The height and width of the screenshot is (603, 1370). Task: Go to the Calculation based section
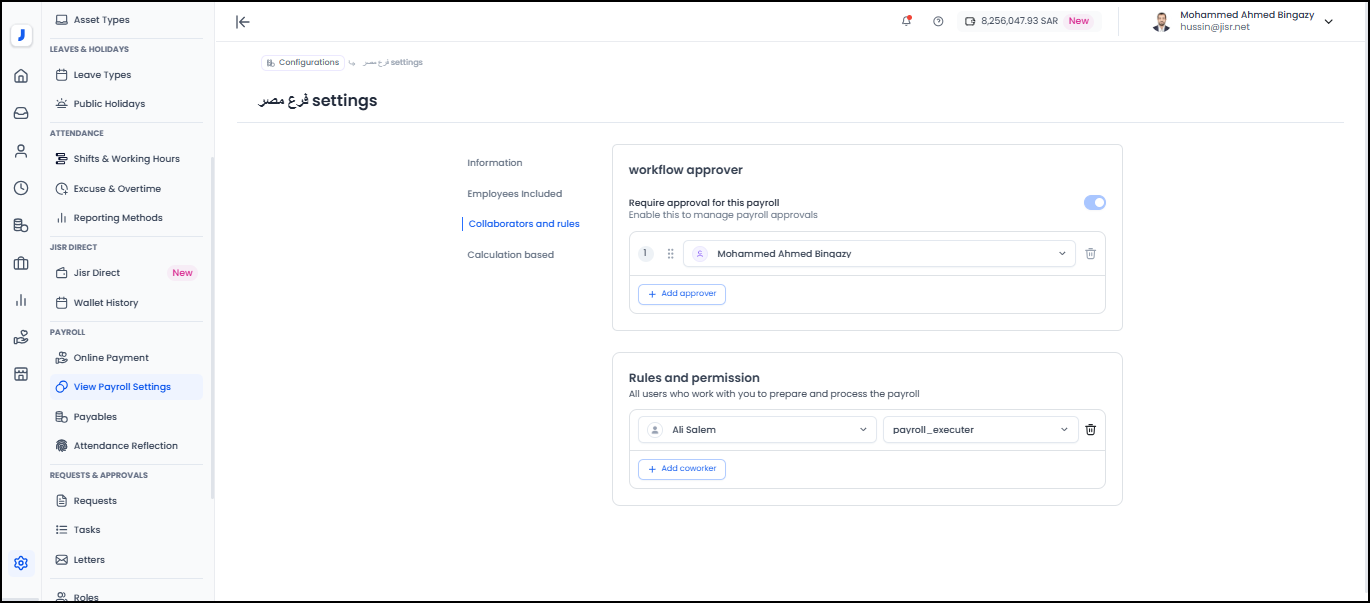510,255
